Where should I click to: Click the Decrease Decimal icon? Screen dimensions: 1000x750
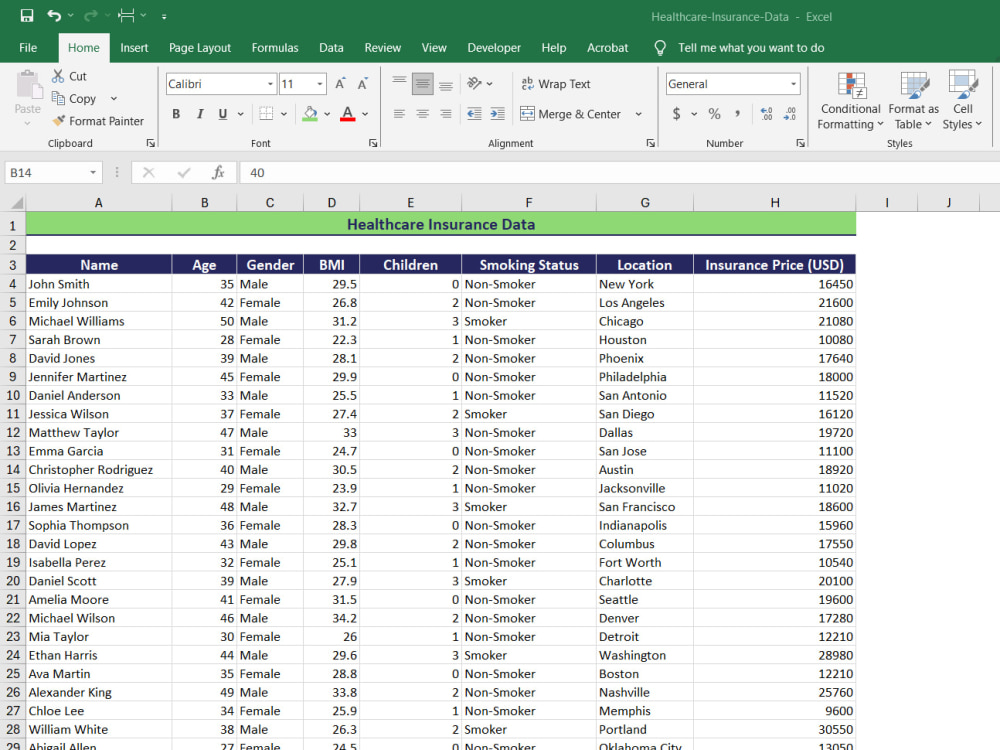pos(790,114)
